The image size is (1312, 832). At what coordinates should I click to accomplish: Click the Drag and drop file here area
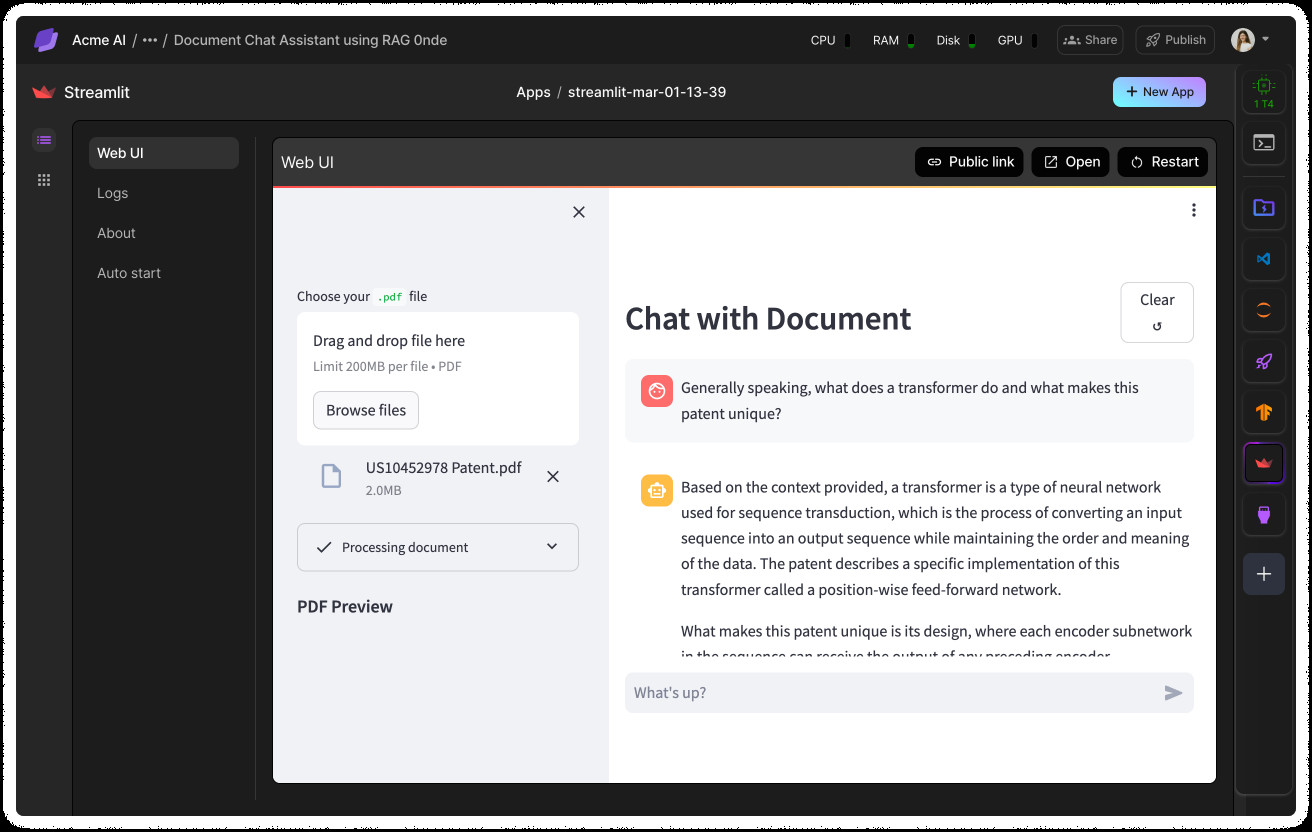438,378
